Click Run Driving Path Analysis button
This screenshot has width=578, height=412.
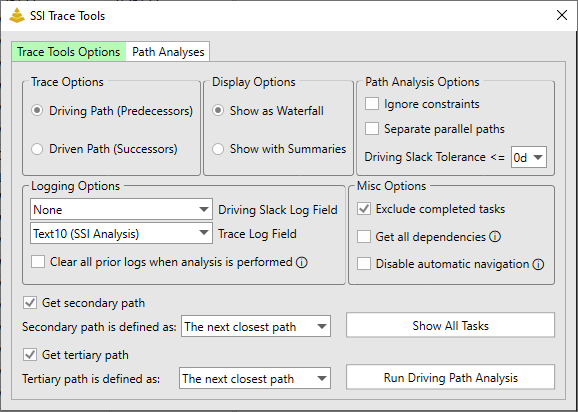coord(450,377)
